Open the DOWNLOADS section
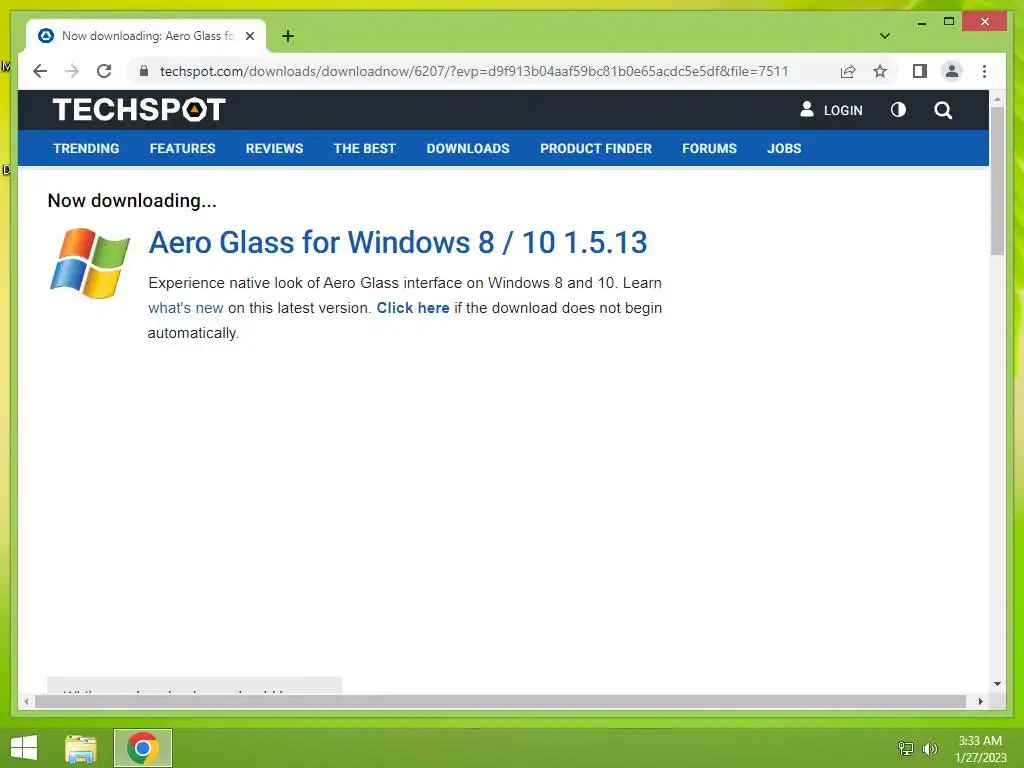 coord(468,148)
